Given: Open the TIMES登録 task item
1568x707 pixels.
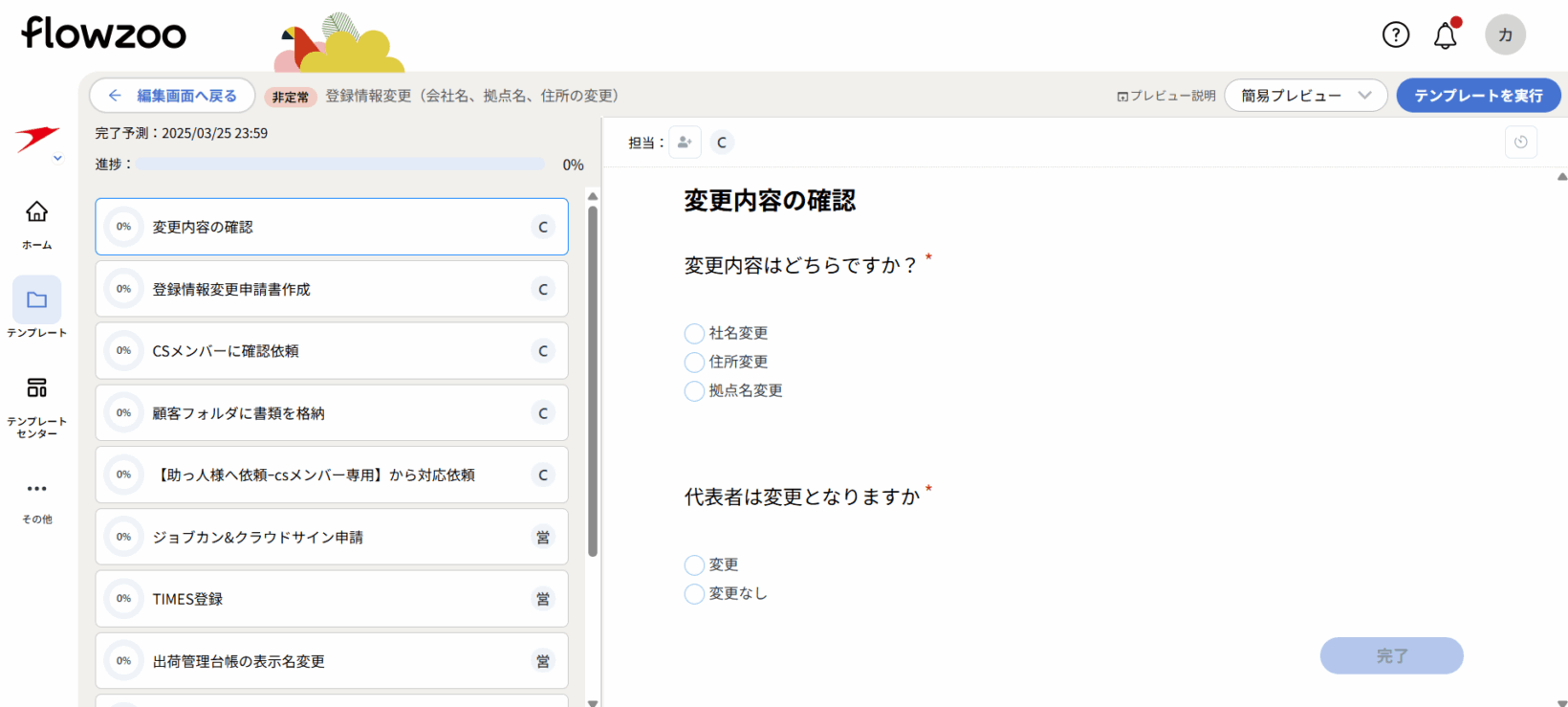Looking at the screenshot, I should click(x=331, y=599).
